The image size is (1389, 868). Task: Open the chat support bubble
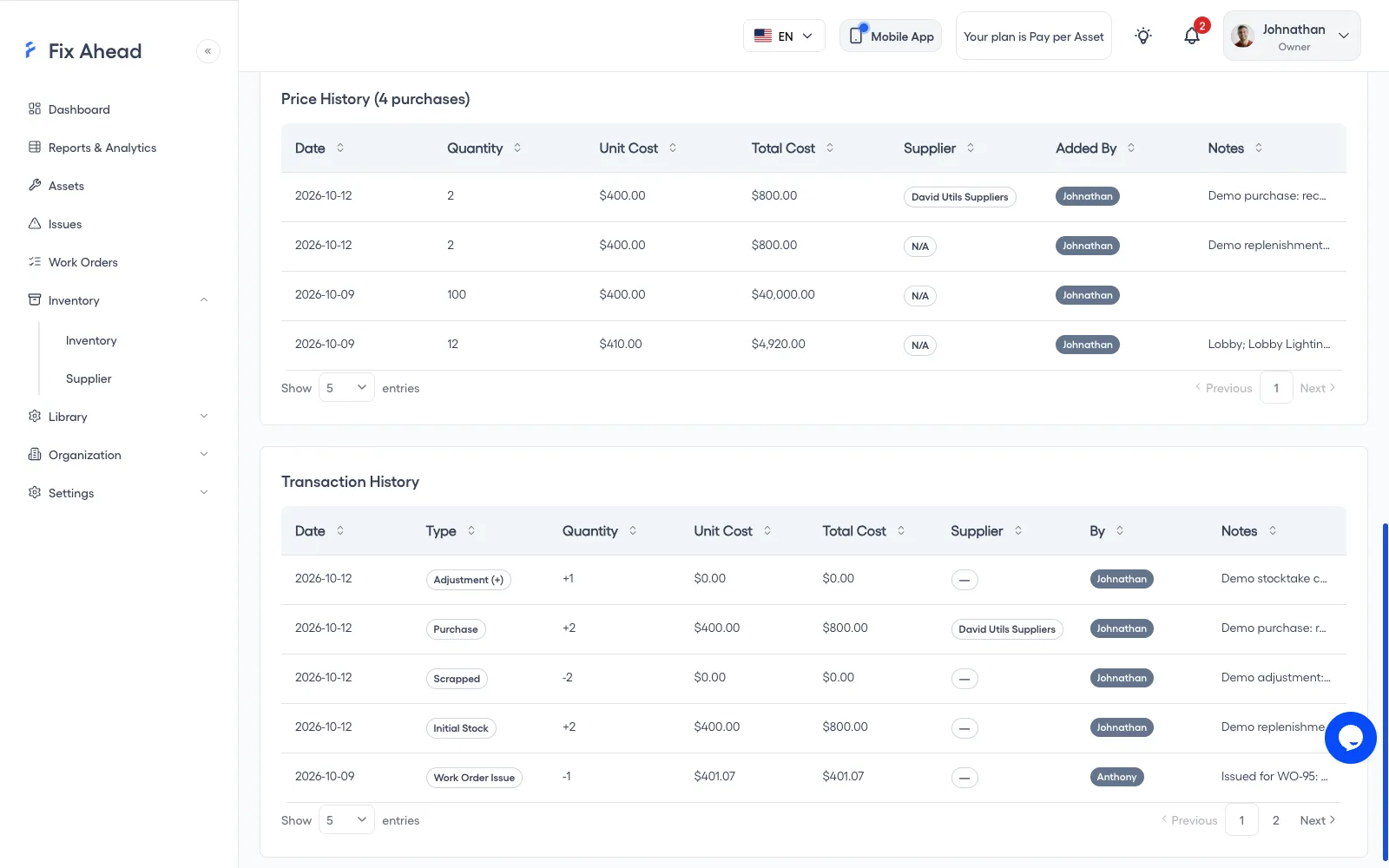pos(1350,738)
